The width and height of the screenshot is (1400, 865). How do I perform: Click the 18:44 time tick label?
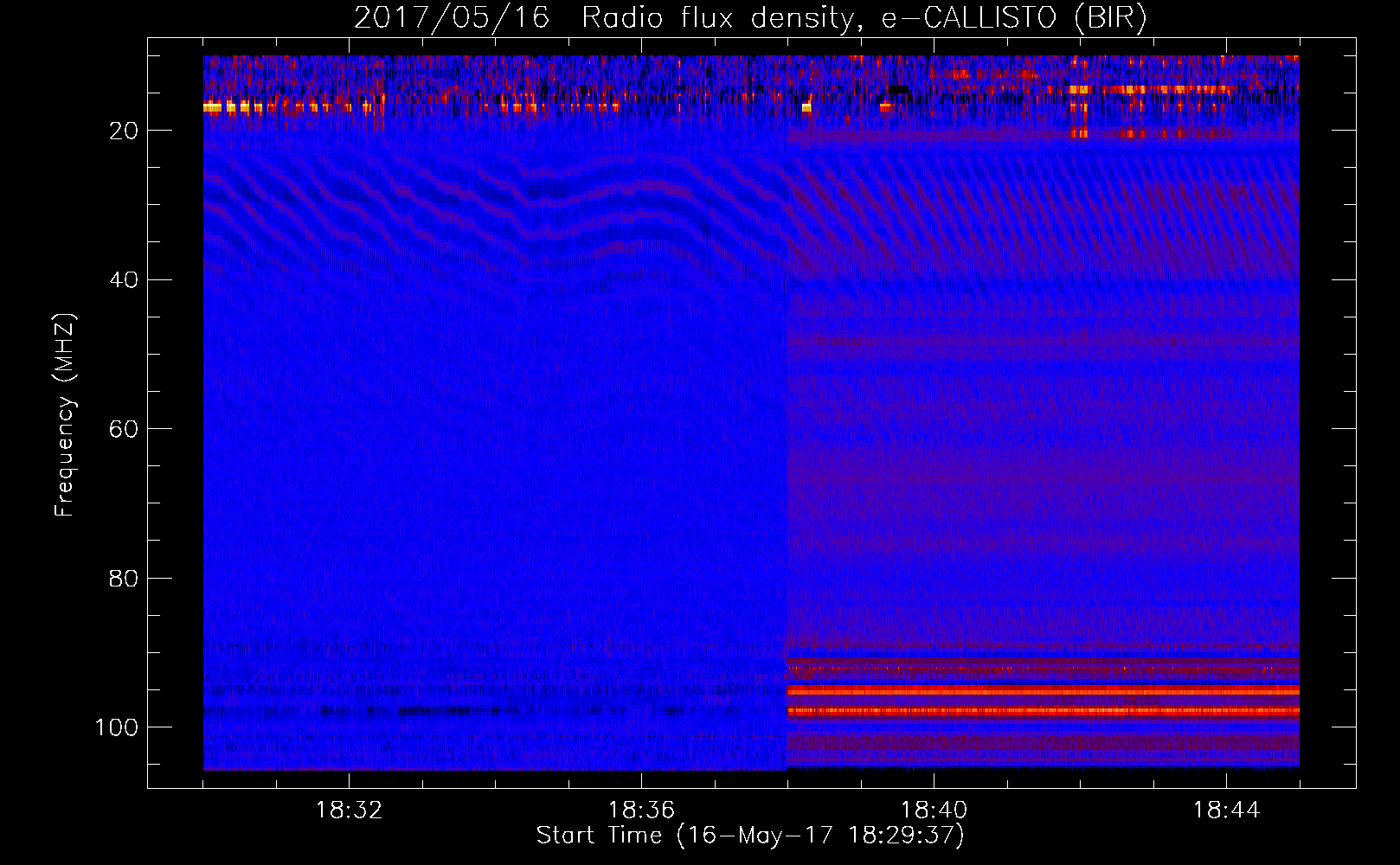pos(1226,811)
